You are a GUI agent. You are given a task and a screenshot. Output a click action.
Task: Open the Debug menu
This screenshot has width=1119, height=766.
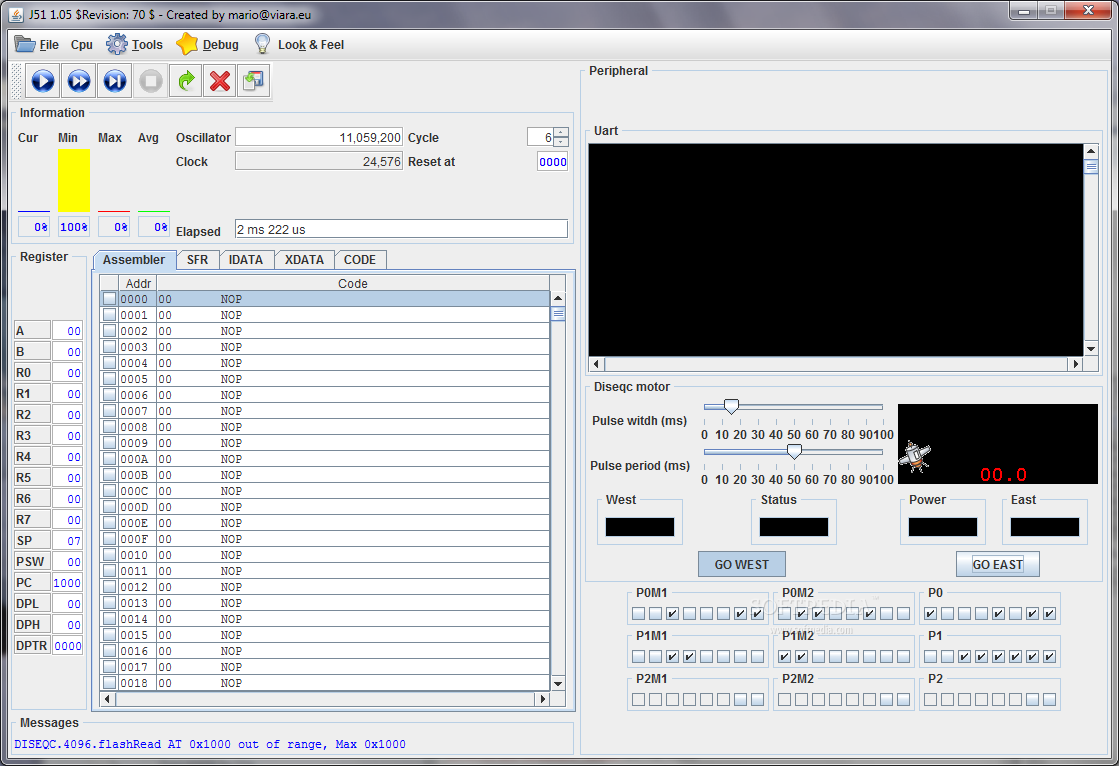208,44
